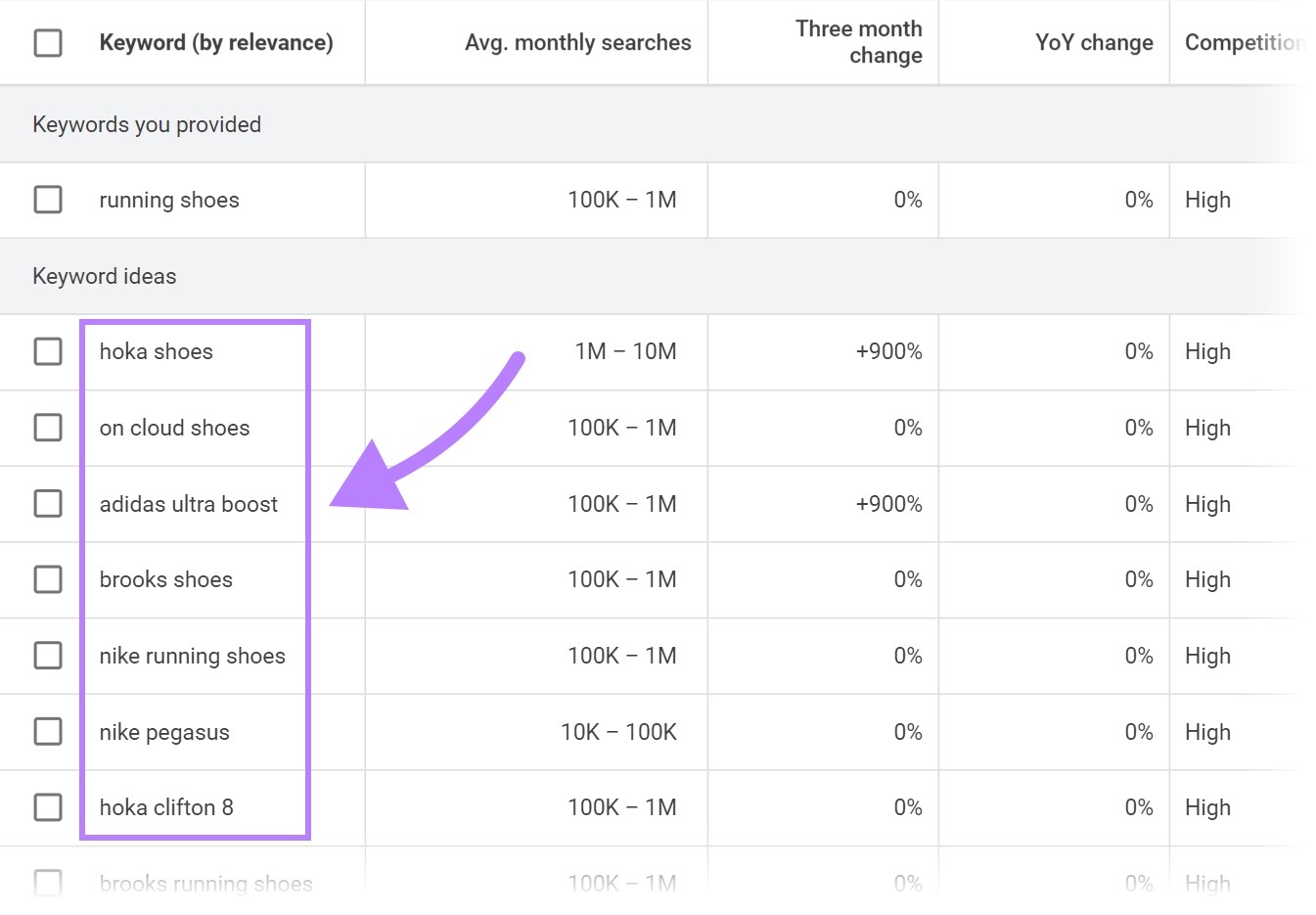
Task: Click 10K – 100K searches for nike pegasus
Action: click(618, 732)
